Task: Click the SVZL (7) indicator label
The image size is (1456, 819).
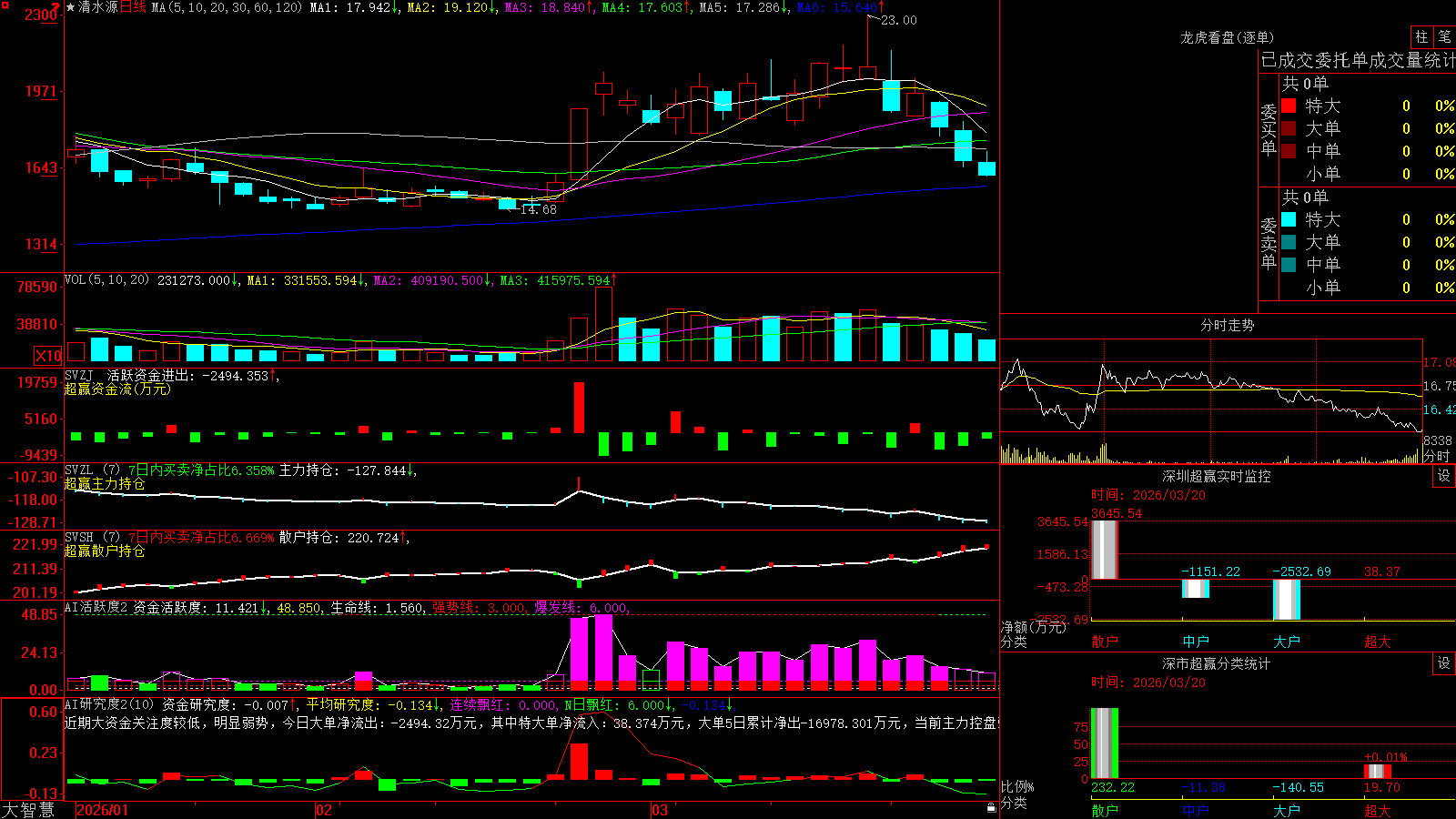Action: point(92,470)
